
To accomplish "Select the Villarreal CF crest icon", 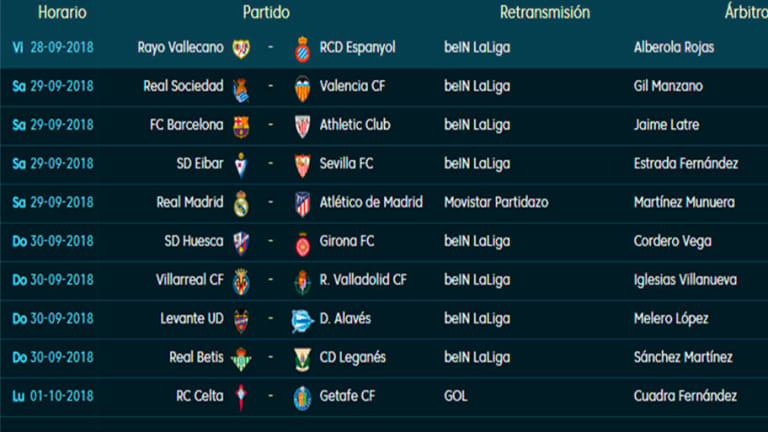I will 241,281.
